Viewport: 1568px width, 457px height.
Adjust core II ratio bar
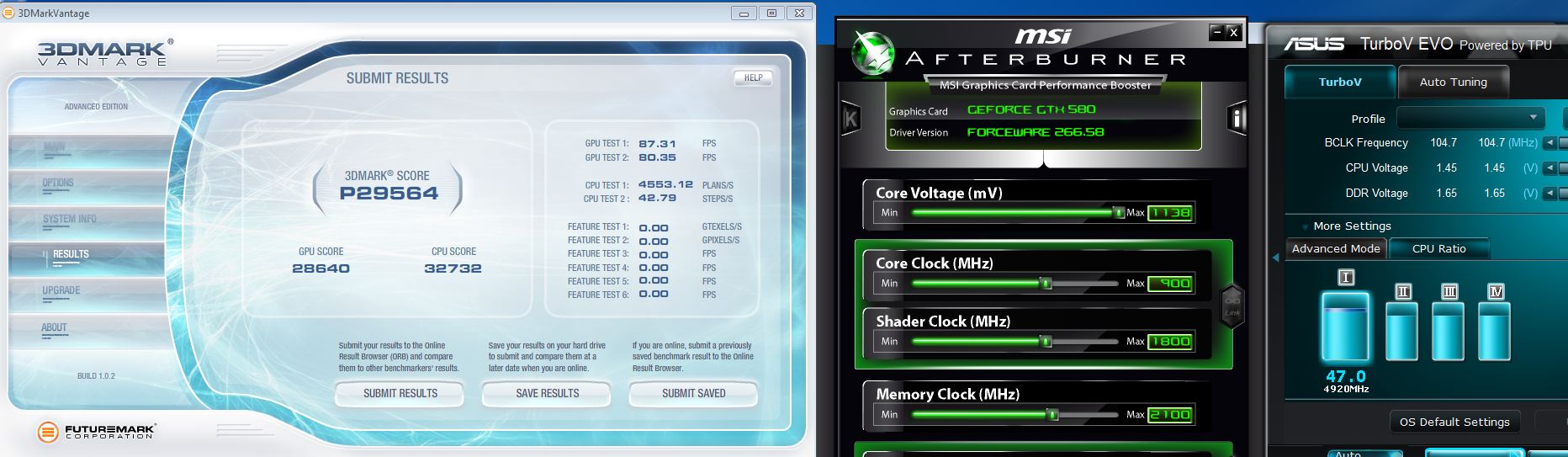[x=1402, y=332]
